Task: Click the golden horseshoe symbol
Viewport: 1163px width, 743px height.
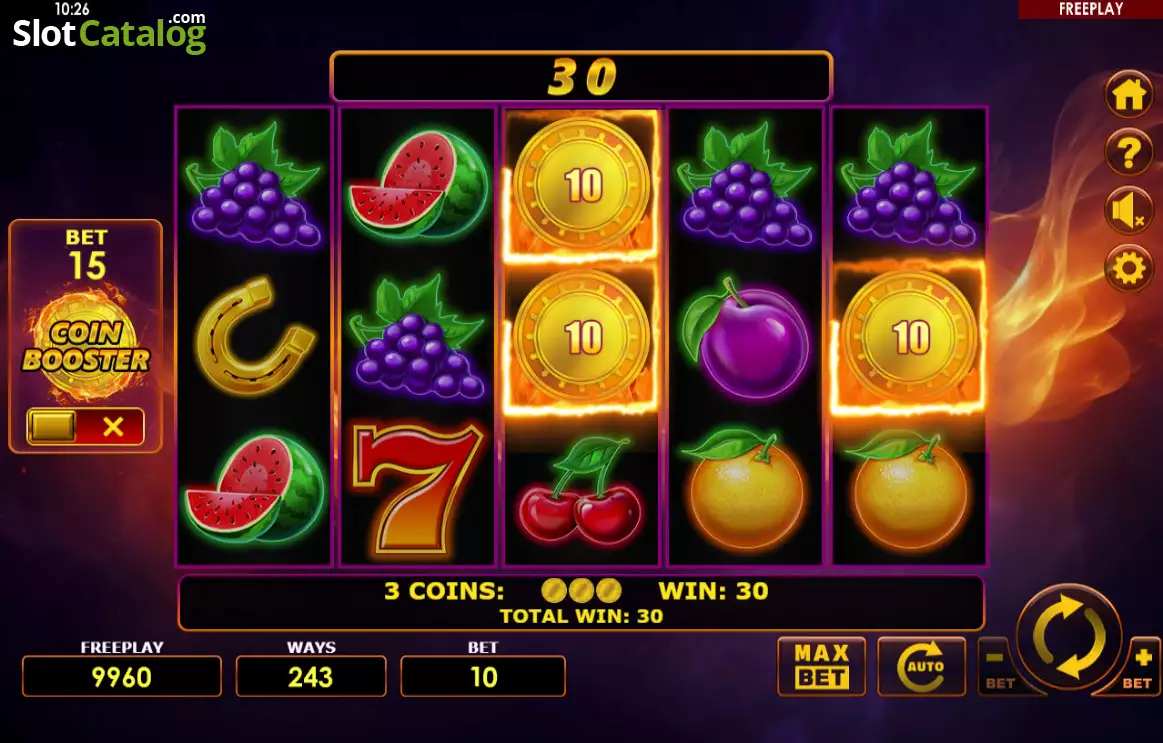Action: [x=254, y=335]
